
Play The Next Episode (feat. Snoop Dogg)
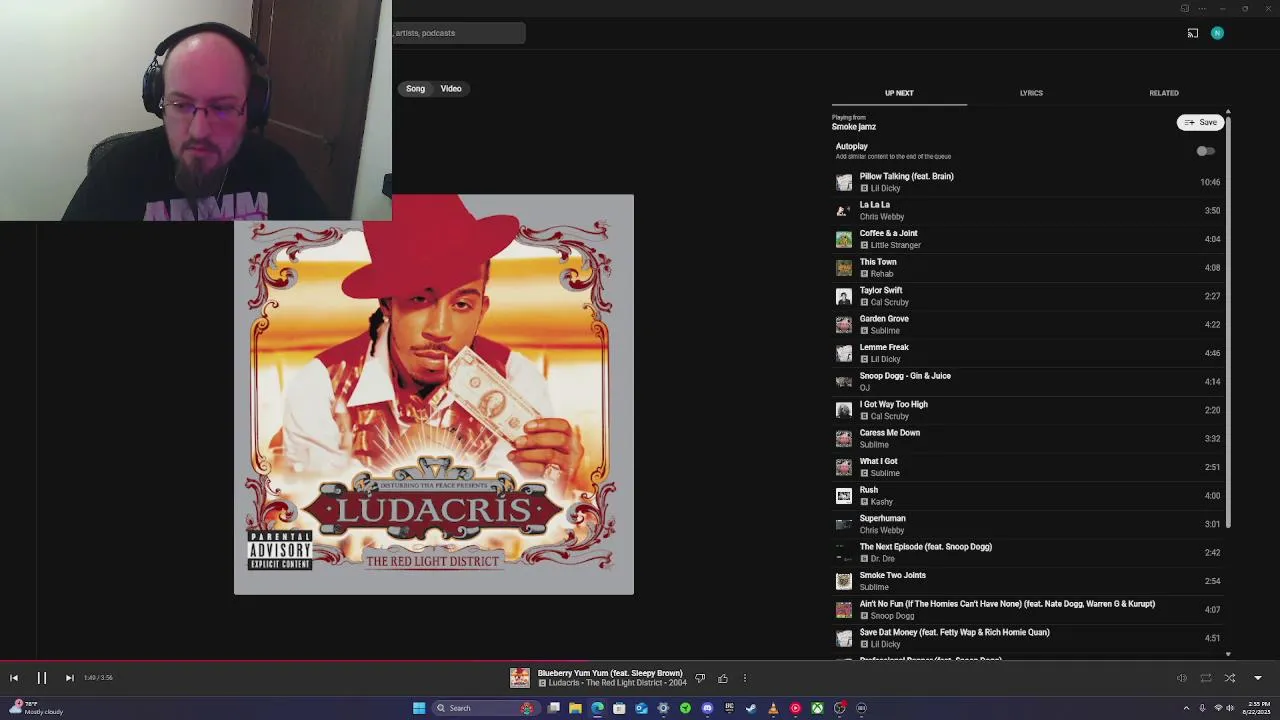1029,552
